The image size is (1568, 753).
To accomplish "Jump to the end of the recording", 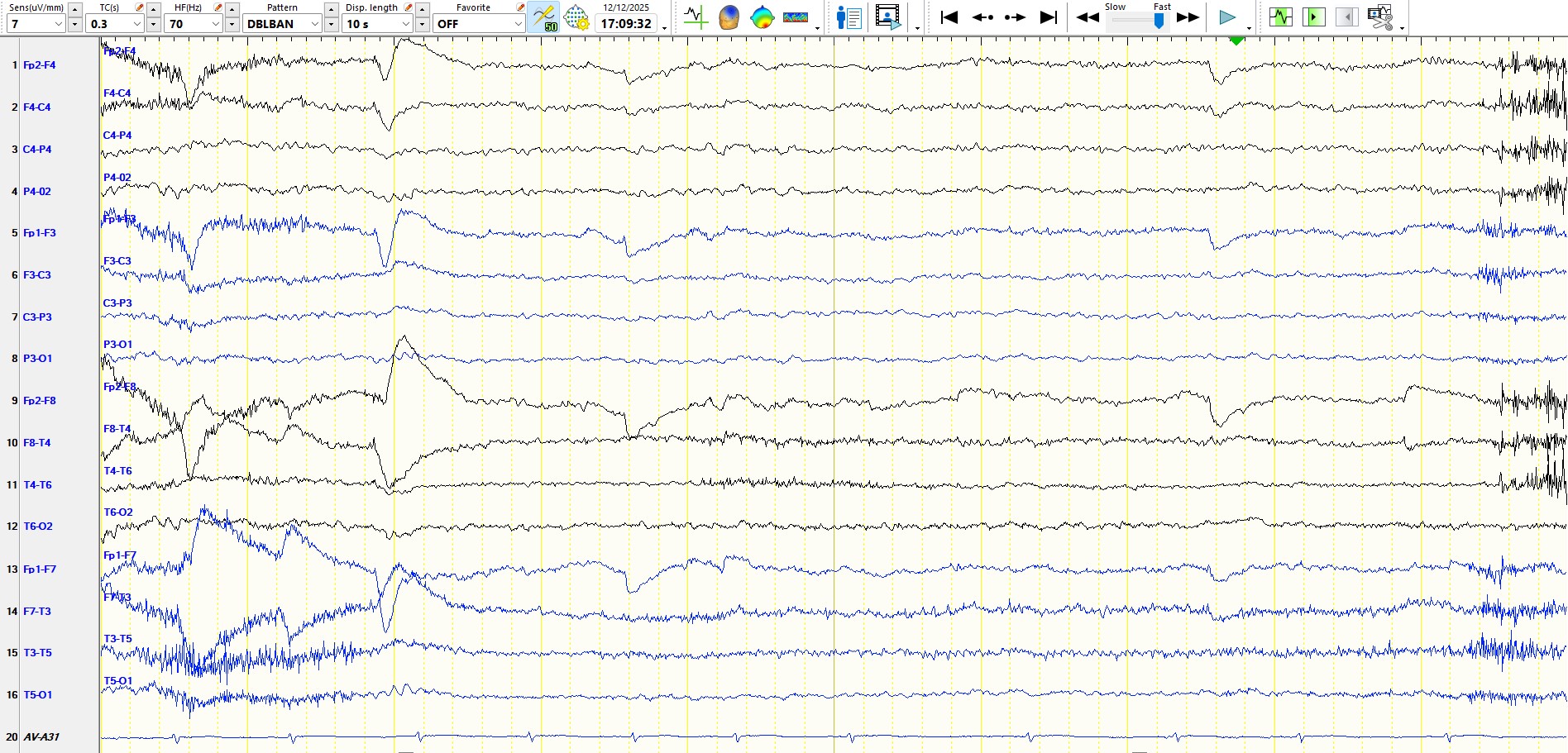I will click(x=1049, y=17).
